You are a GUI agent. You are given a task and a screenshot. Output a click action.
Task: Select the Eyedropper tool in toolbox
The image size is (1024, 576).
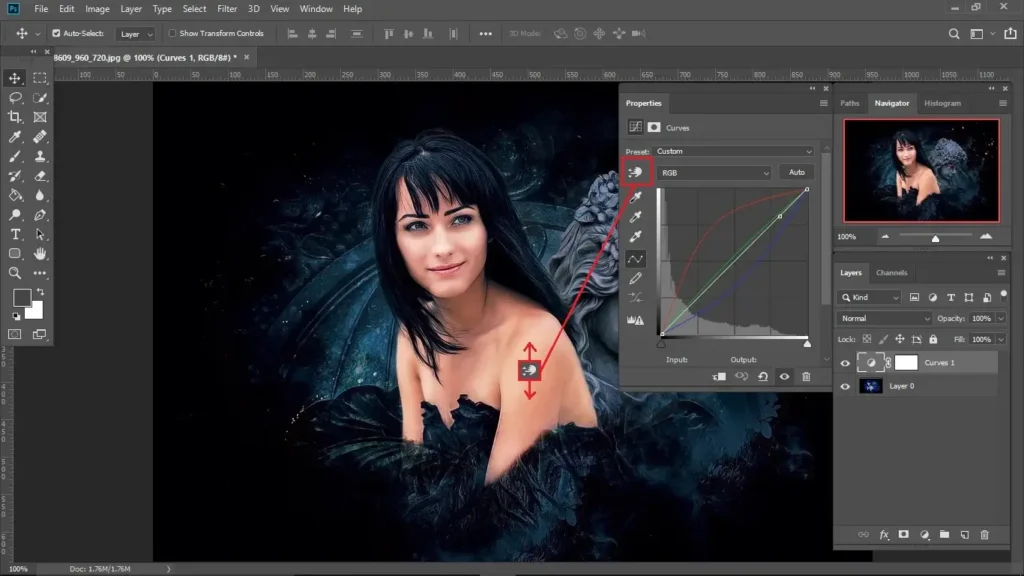(x=14, y=137)
